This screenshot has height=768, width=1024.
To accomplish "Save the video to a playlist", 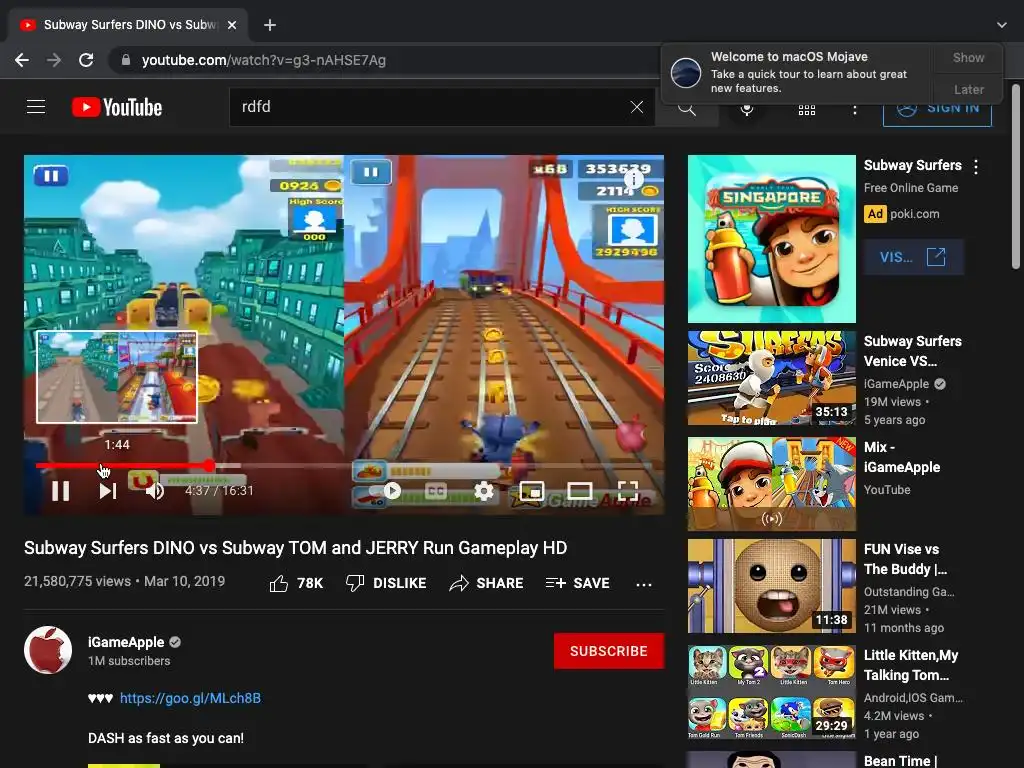I will (x=577, y=583).
